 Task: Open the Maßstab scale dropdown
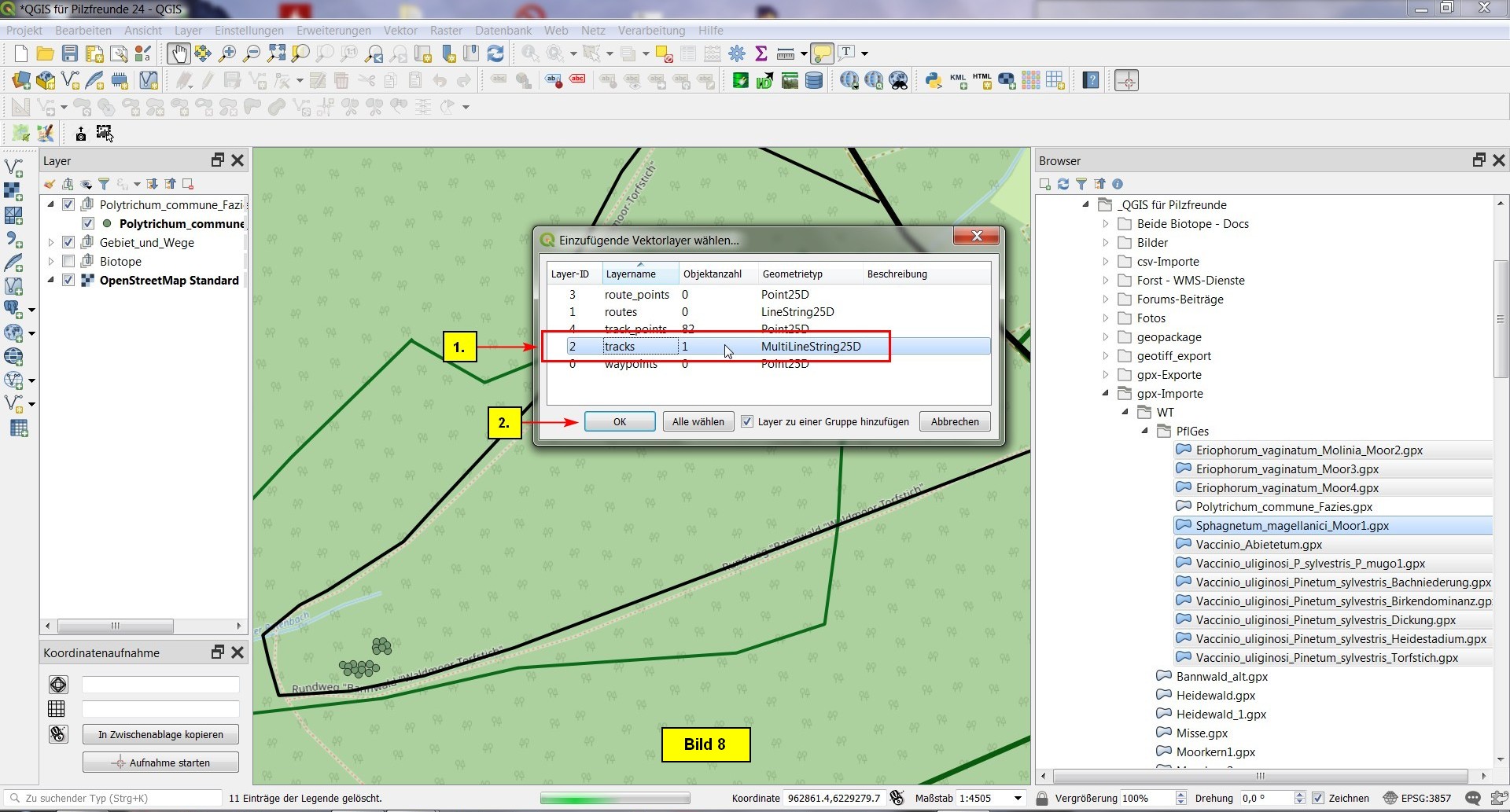tap(1018, 799)
